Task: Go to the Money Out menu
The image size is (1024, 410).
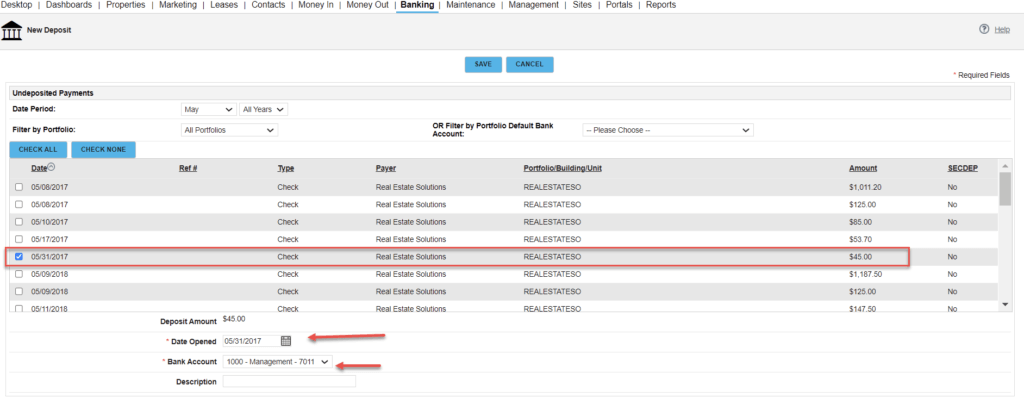Action: click(368, 5)
